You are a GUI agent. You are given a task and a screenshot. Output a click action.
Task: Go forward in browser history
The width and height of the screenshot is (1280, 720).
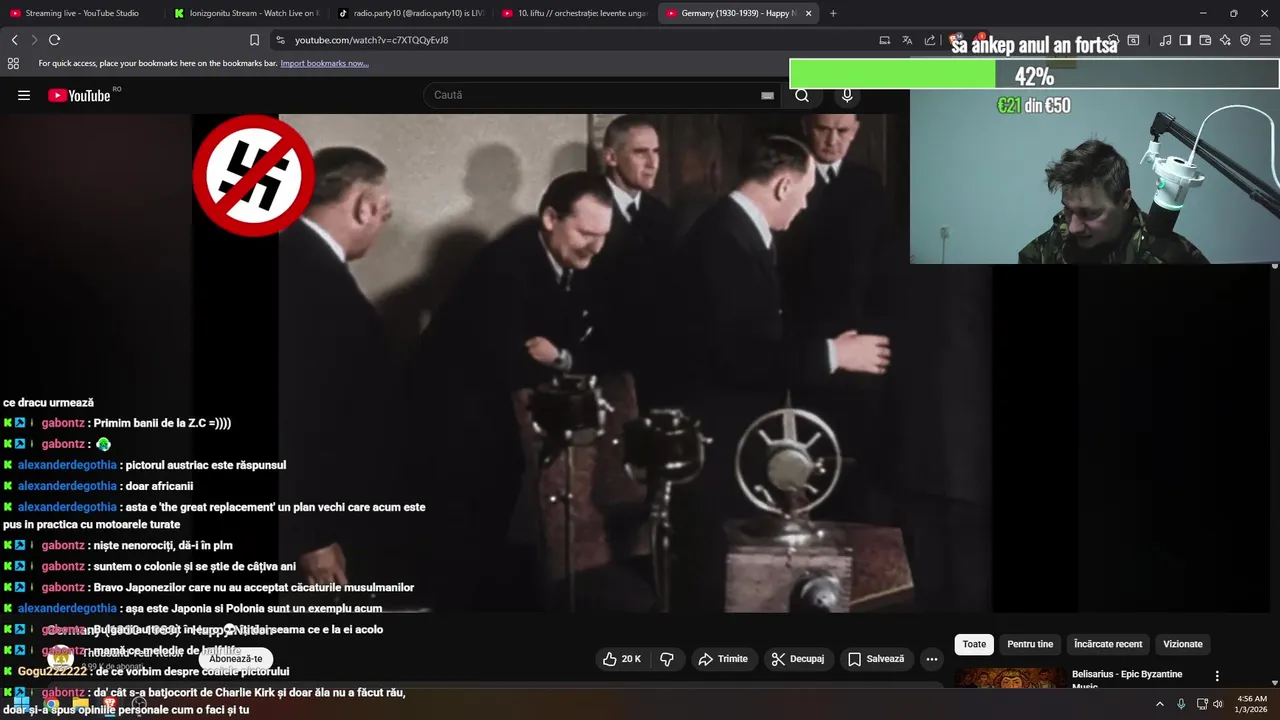[34, 40]
